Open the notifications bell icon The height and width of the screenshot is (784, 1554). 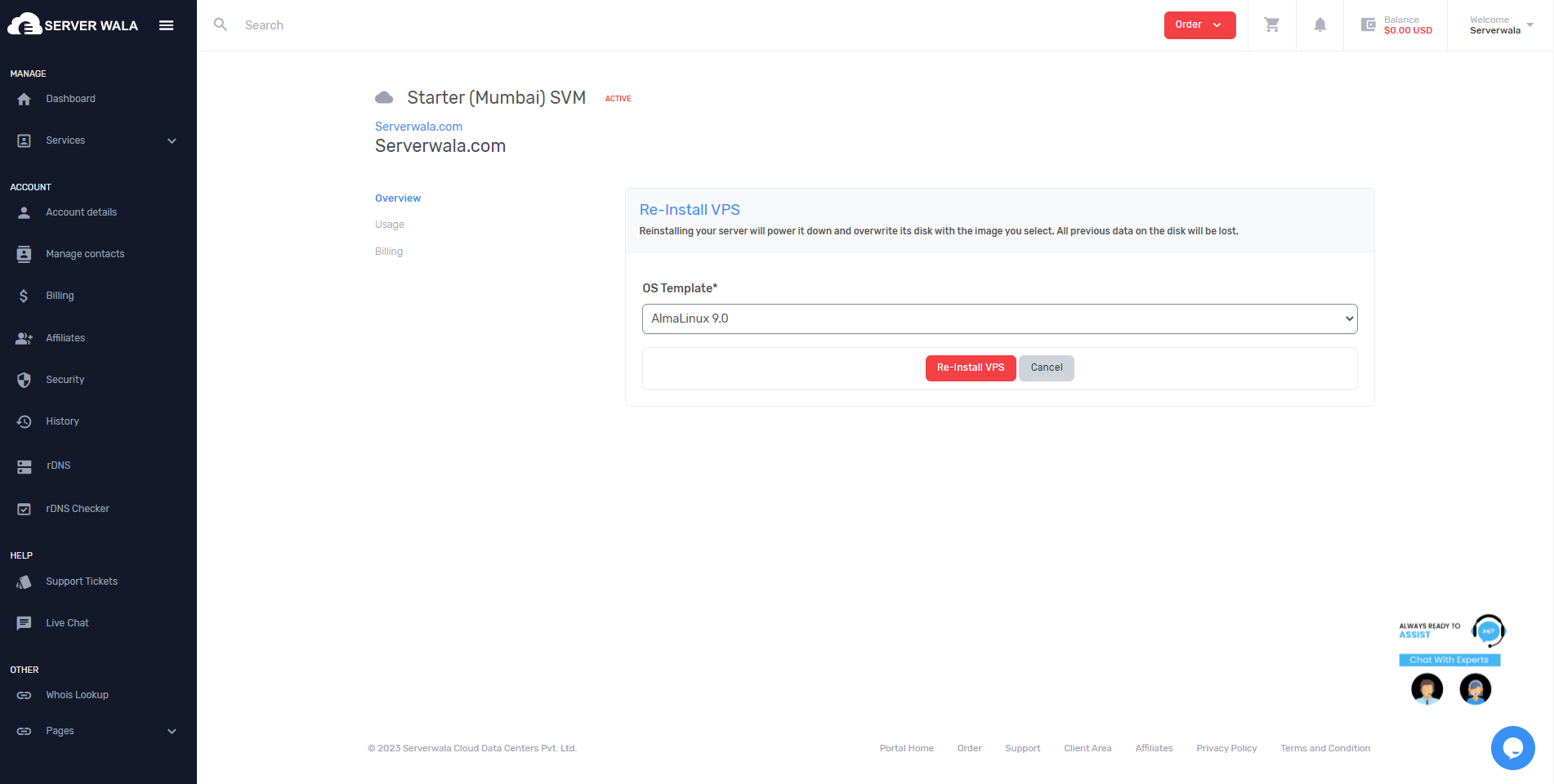1320,24
